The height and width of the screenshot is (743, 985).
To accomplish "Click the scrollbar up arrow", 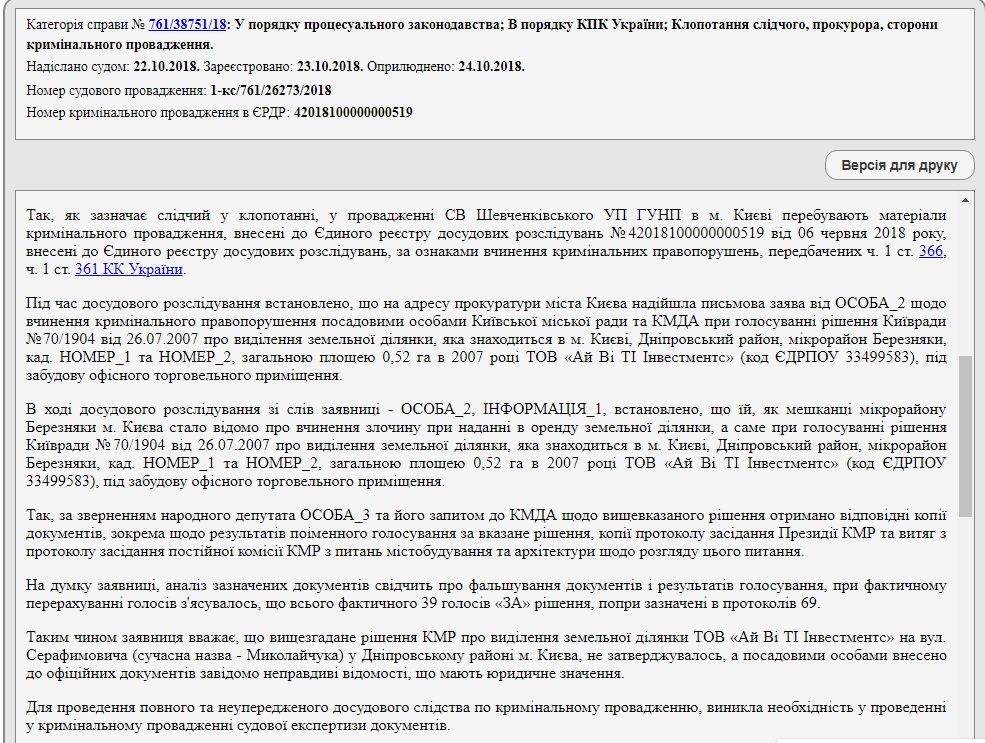I will tap(965, 198).
